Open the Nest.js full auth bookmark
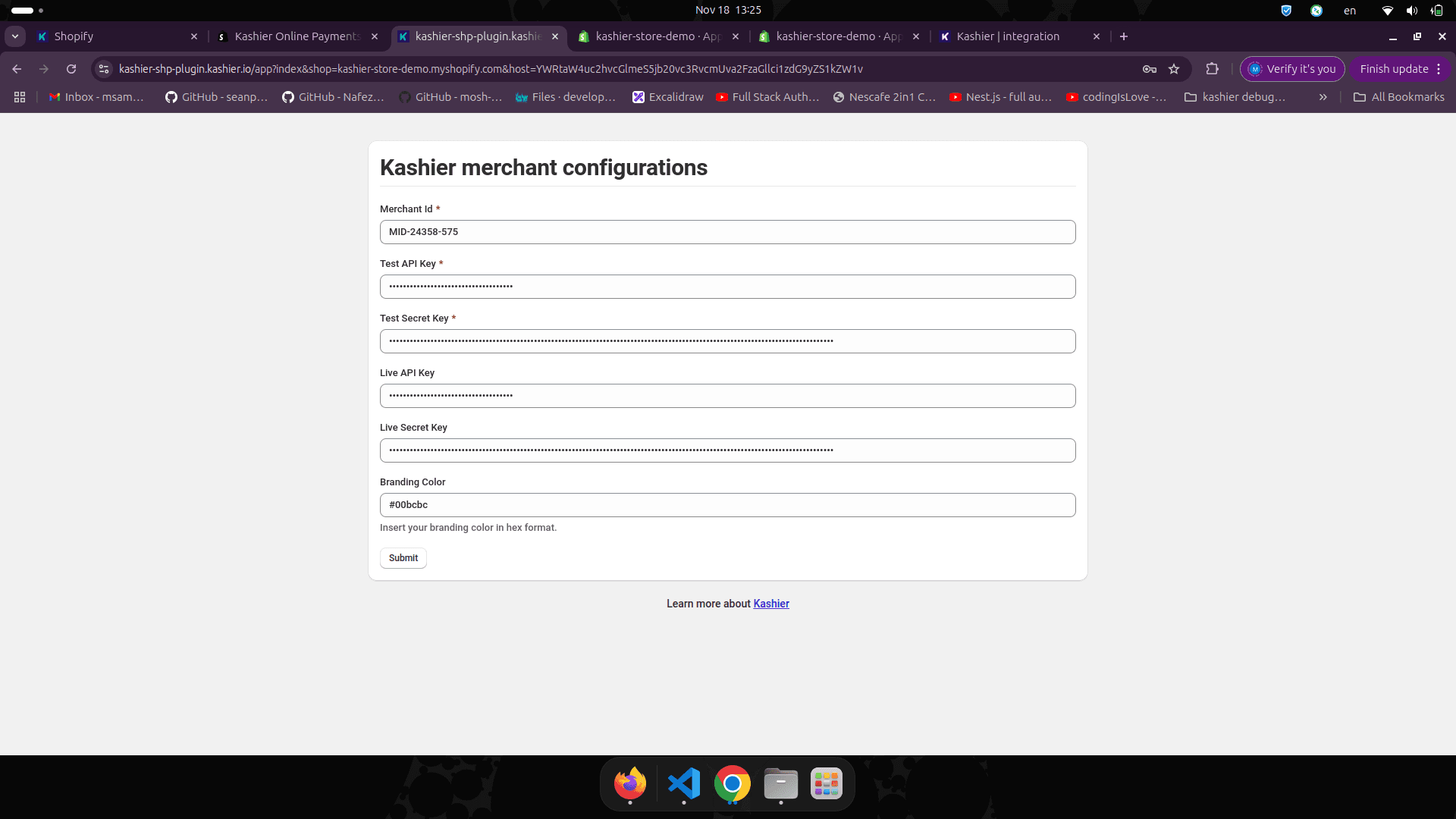1456x819 pixels. [x=1001, y=97]
